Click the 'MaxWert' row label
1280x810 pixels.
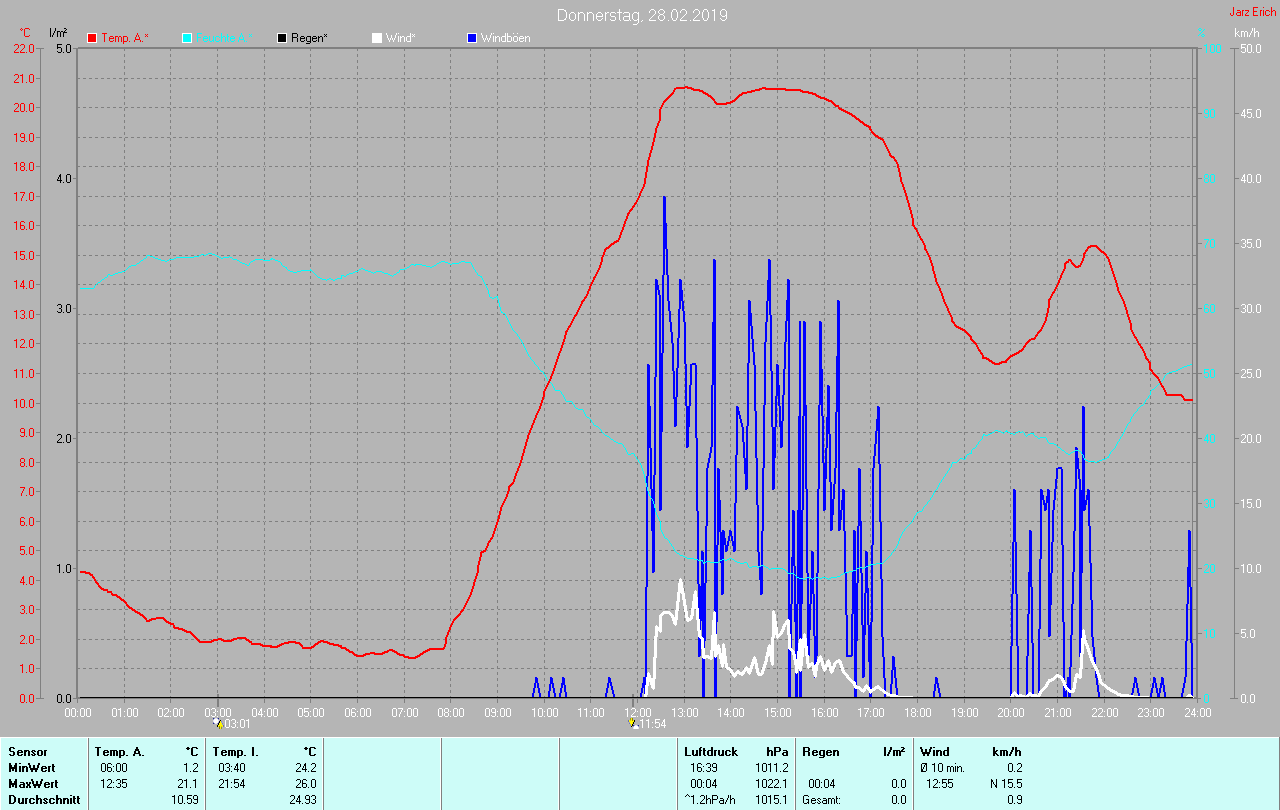tap(33, 783)
